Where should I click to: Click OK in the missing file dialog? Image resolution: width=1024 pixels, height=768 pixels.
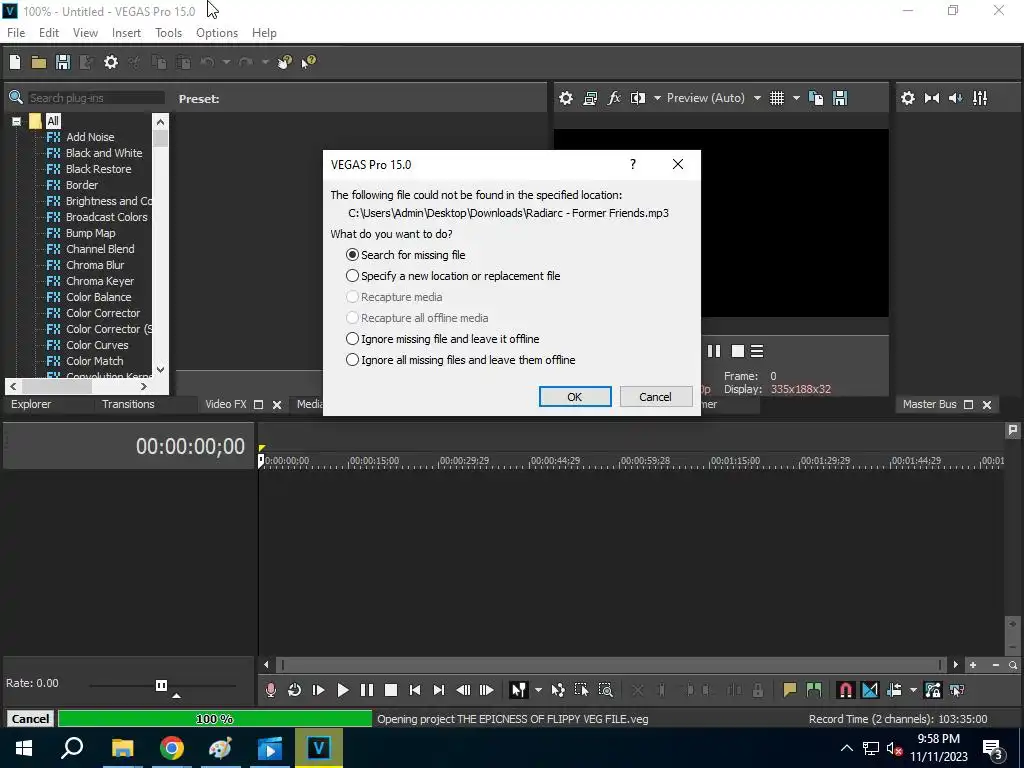tap(575, 396)
